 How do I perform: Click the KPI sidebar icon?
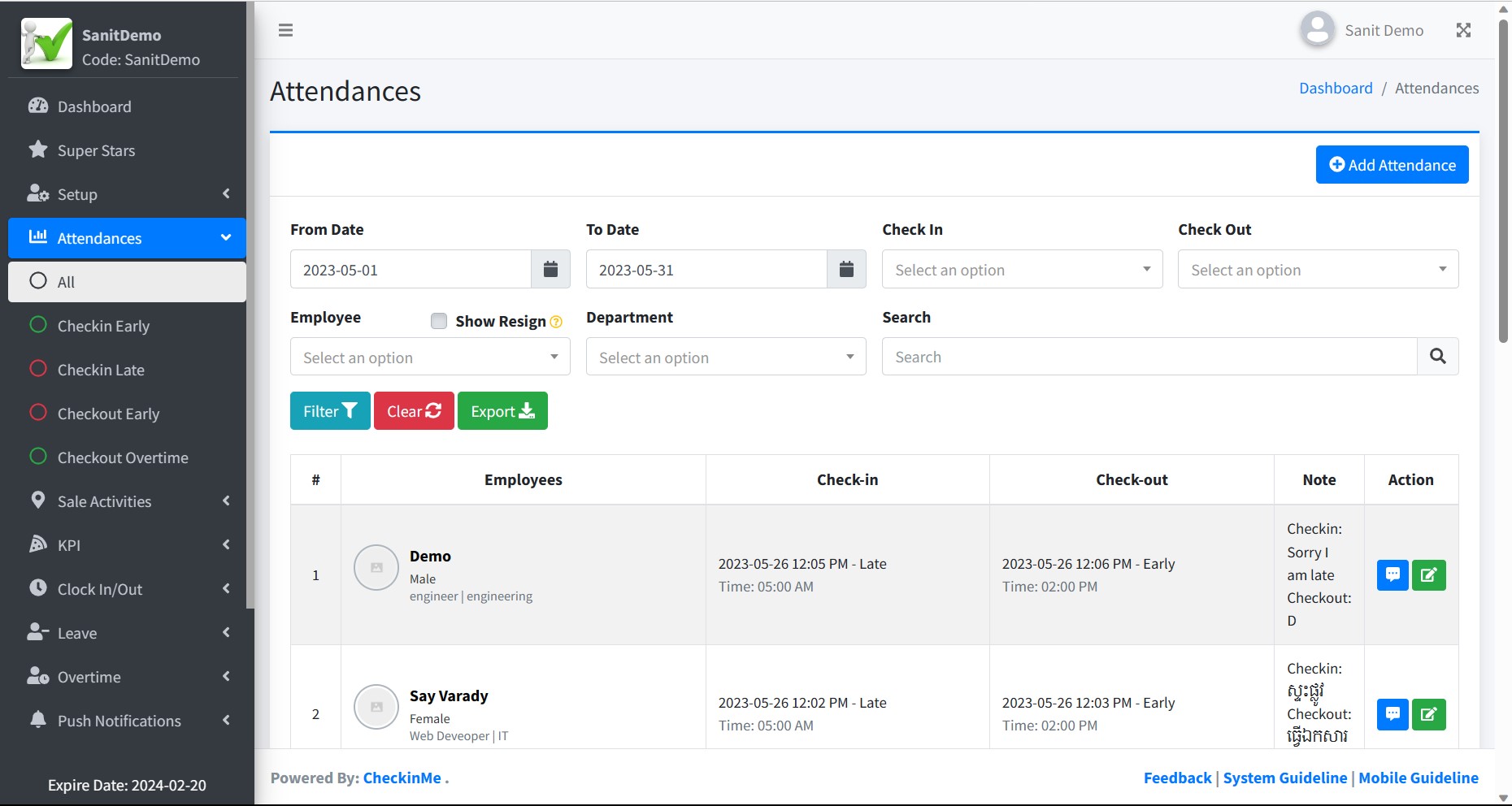point(38,544)
